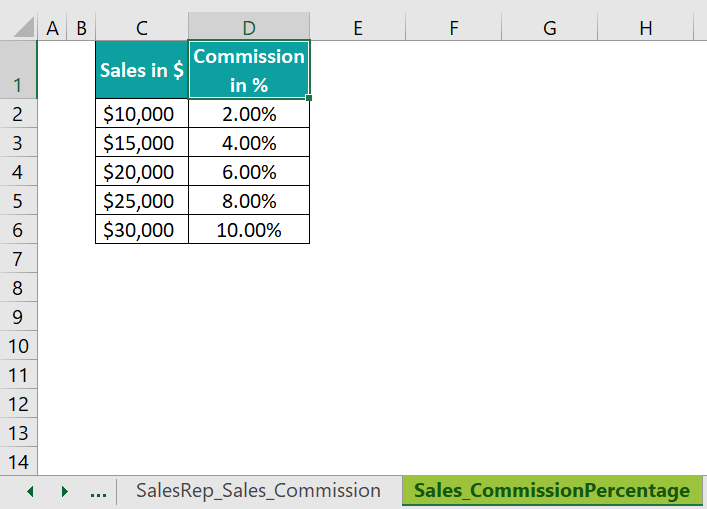The image size is (707, 509).
Task: Select row 1 header
Action: tap(18, 70)
